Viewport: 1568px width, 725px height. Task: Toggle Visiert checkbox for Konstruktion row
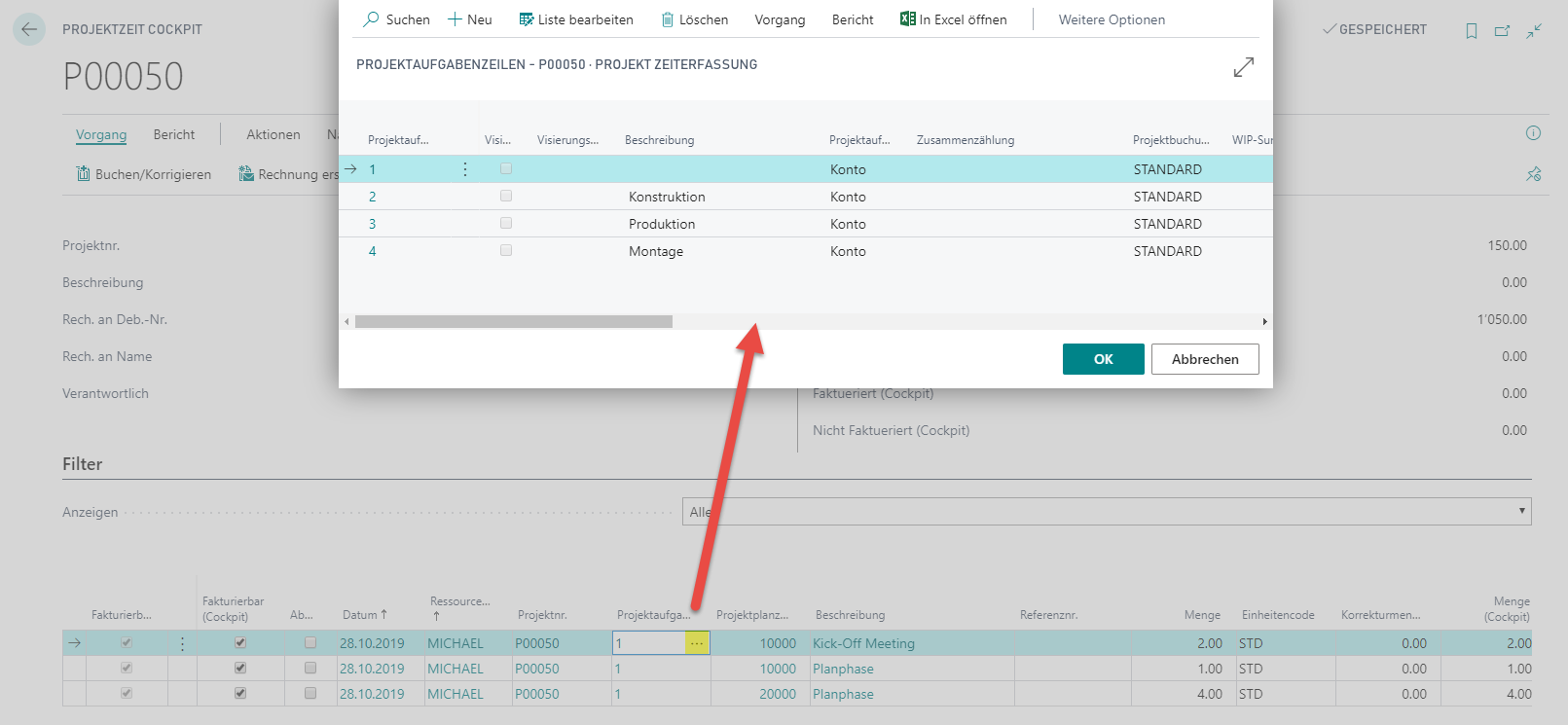506,196
